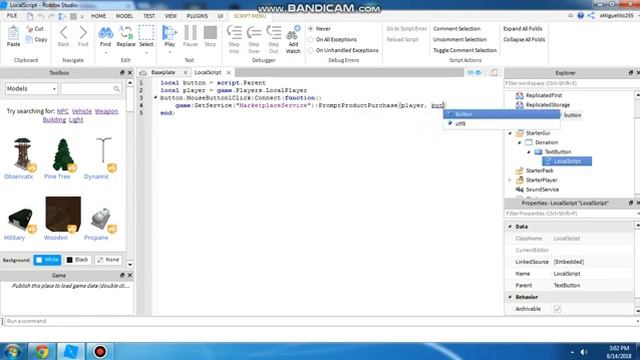Switch to the MODEL ribbon tab
Screen dimensions: 640x360
[x=124, y=16]
